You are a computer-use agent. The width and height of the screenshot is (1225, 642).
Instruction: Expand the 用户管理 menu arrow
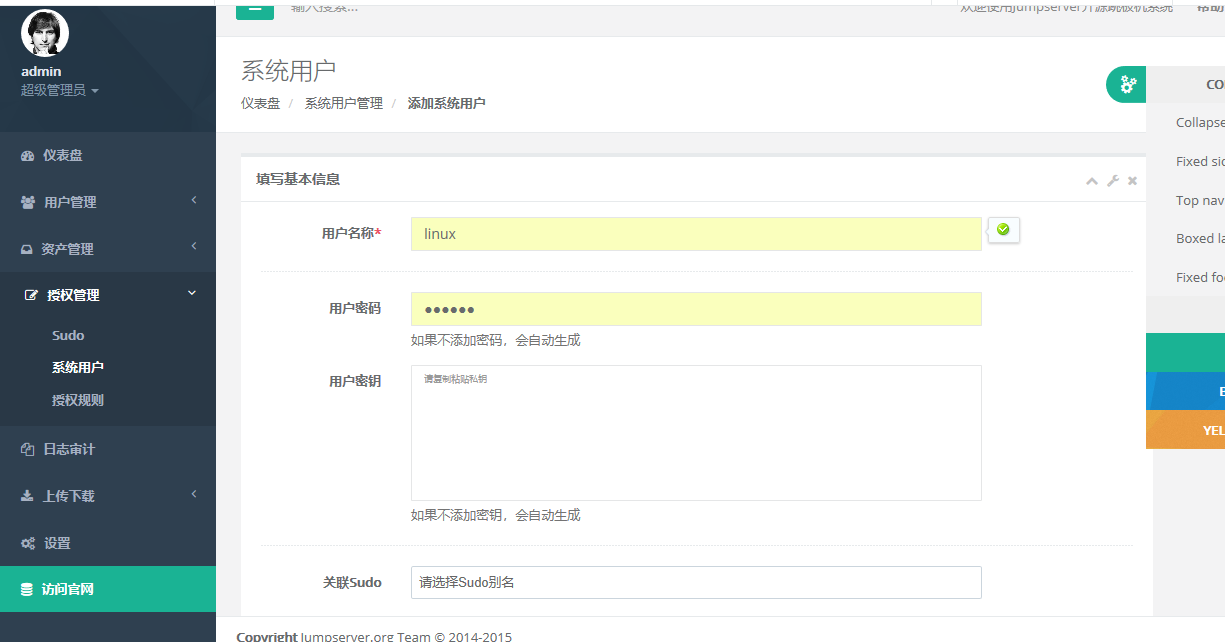tap(193, 201)
